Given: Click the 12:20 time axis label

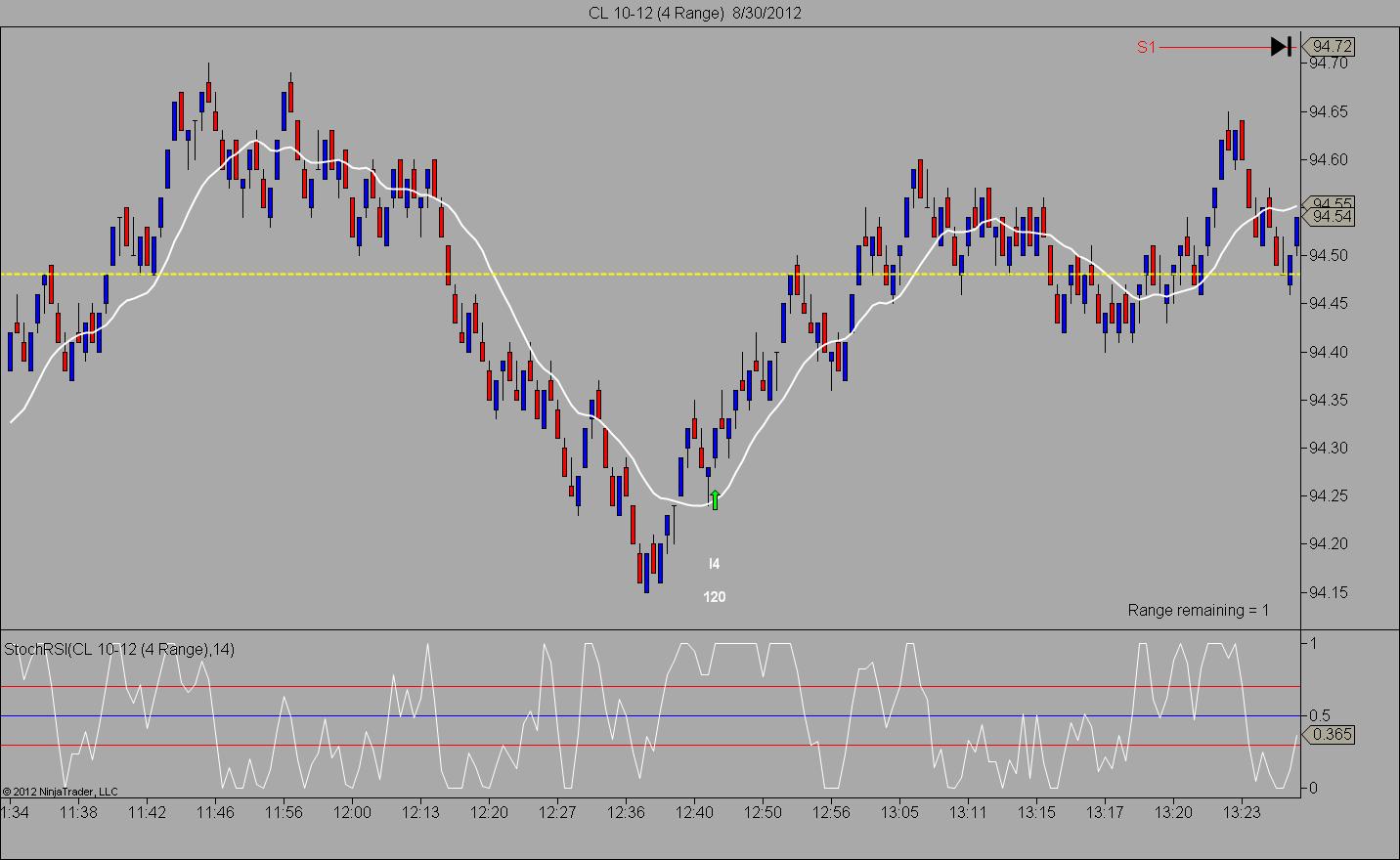Looking at the screenshot, I should coord(489,812).
